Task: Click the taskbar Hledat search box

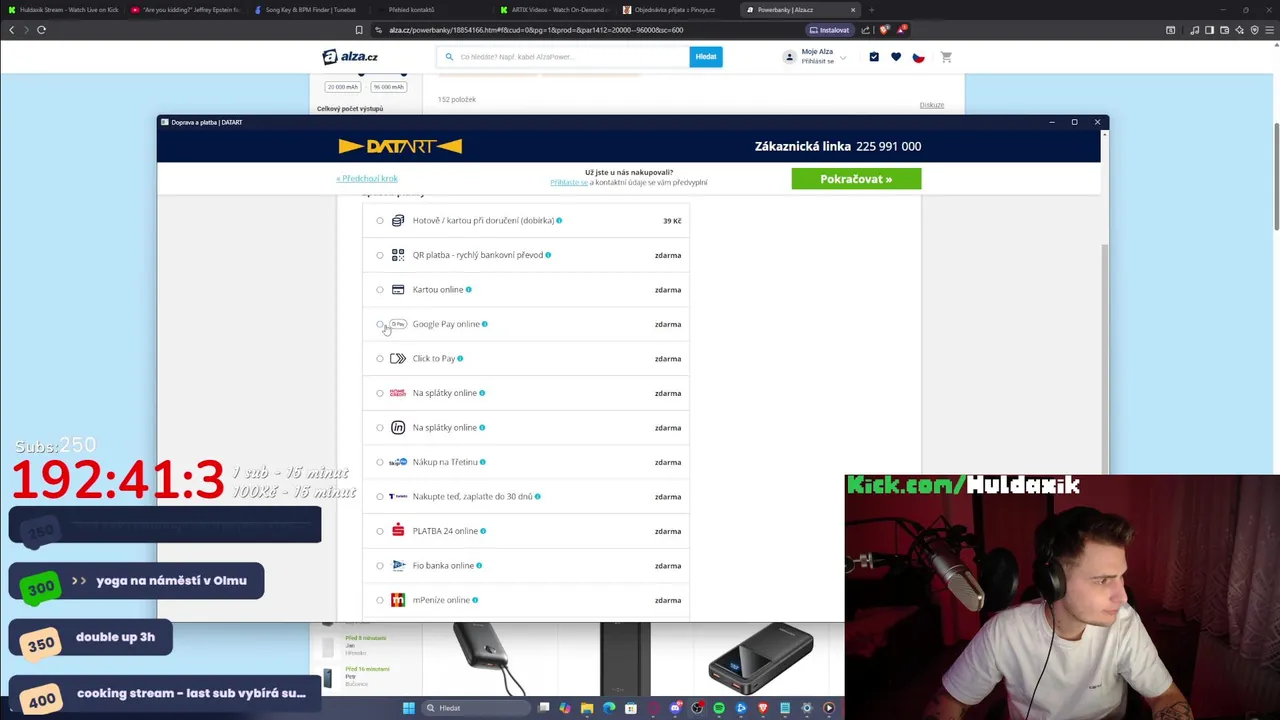Action: tap(474, 708)
